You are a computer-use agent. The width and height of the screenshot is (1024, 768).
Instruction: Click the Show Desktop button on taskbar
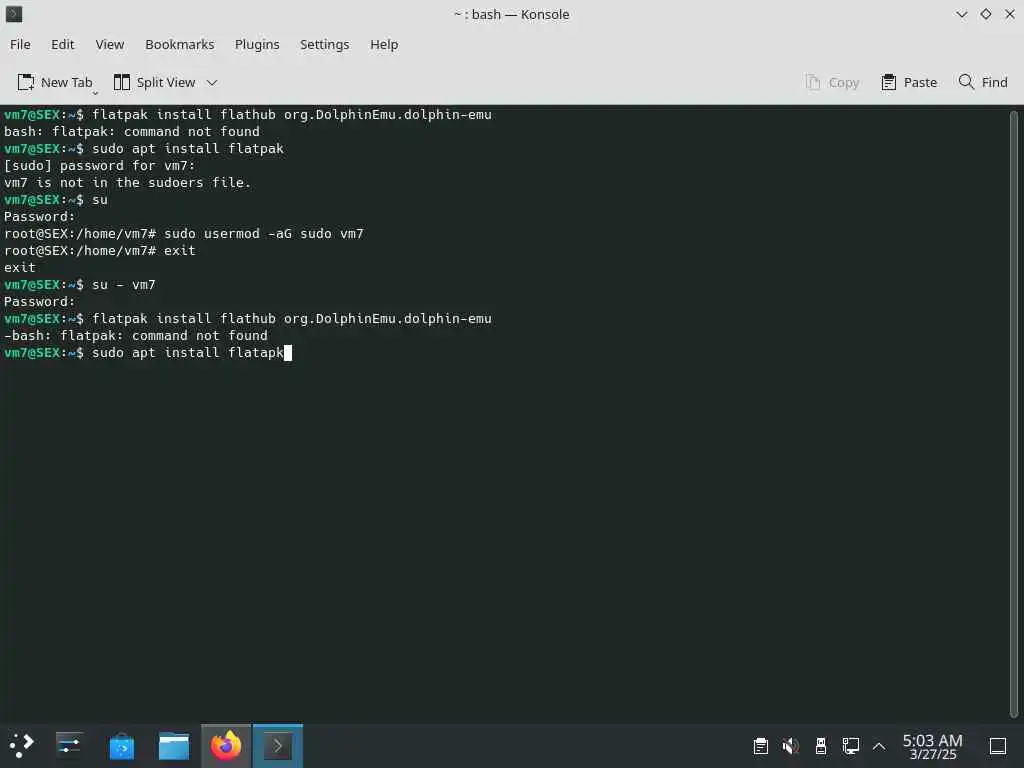coord(998,746)
